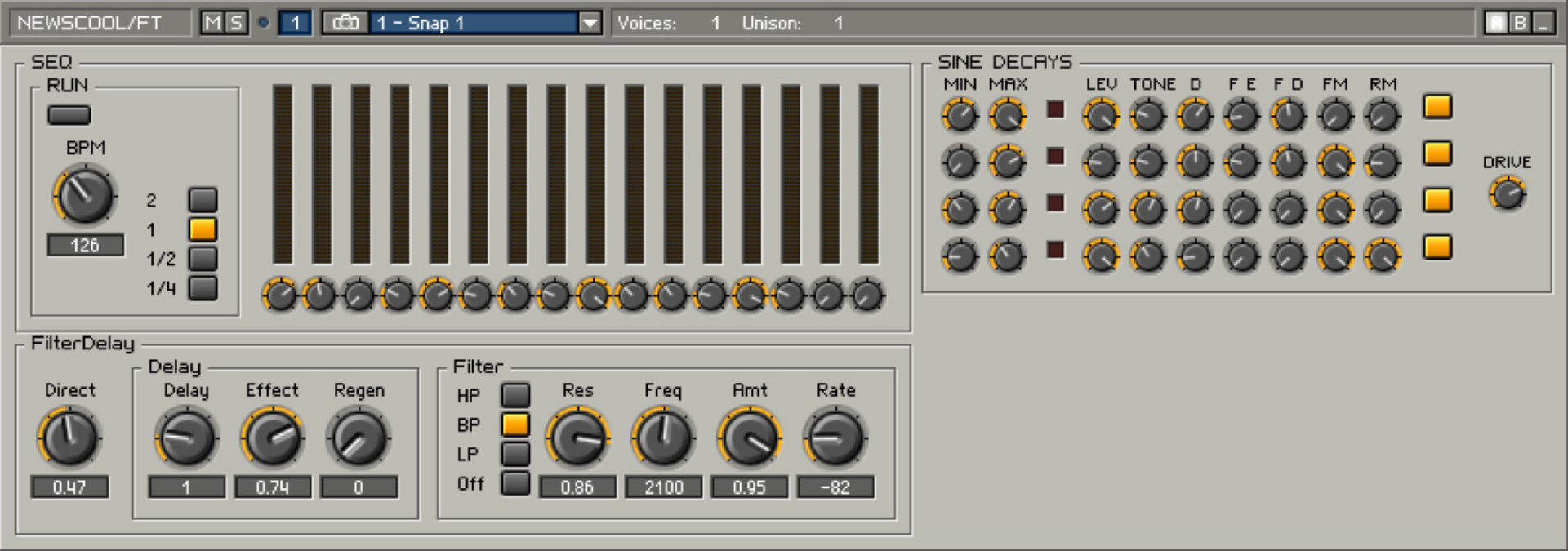Click the filter Res knob
Viewport: 1568px width, 551px height.
tap(577, 438)
